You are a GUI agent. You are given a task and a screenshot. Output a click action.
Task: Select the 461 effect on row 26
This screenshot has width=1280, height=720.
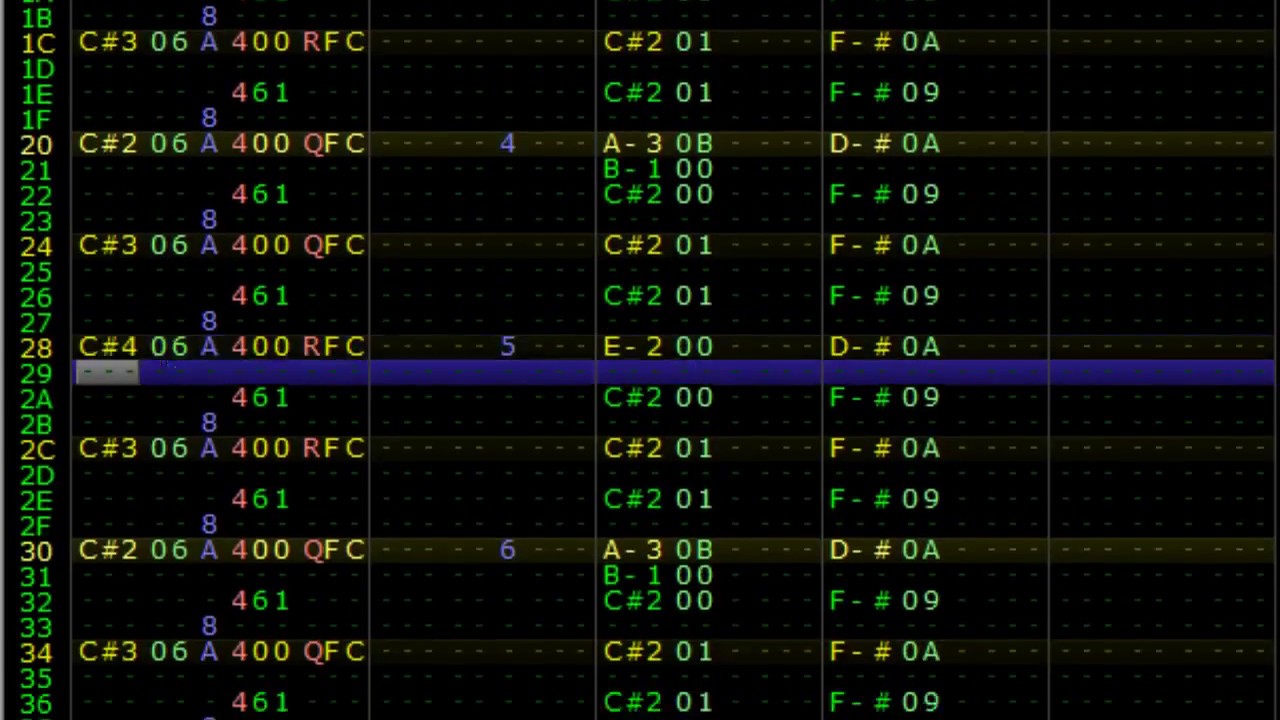(x=260, y=296)
